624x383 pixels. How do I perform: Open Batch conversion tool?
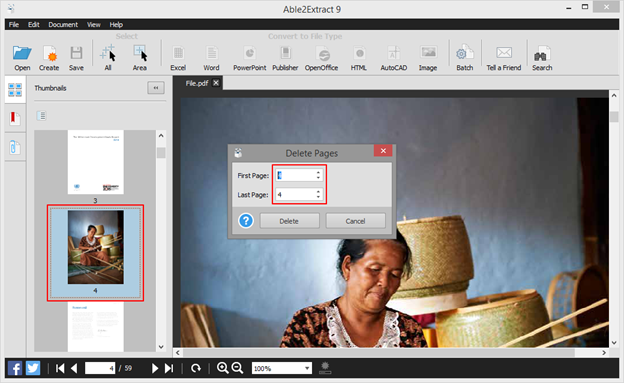(464, 53)
